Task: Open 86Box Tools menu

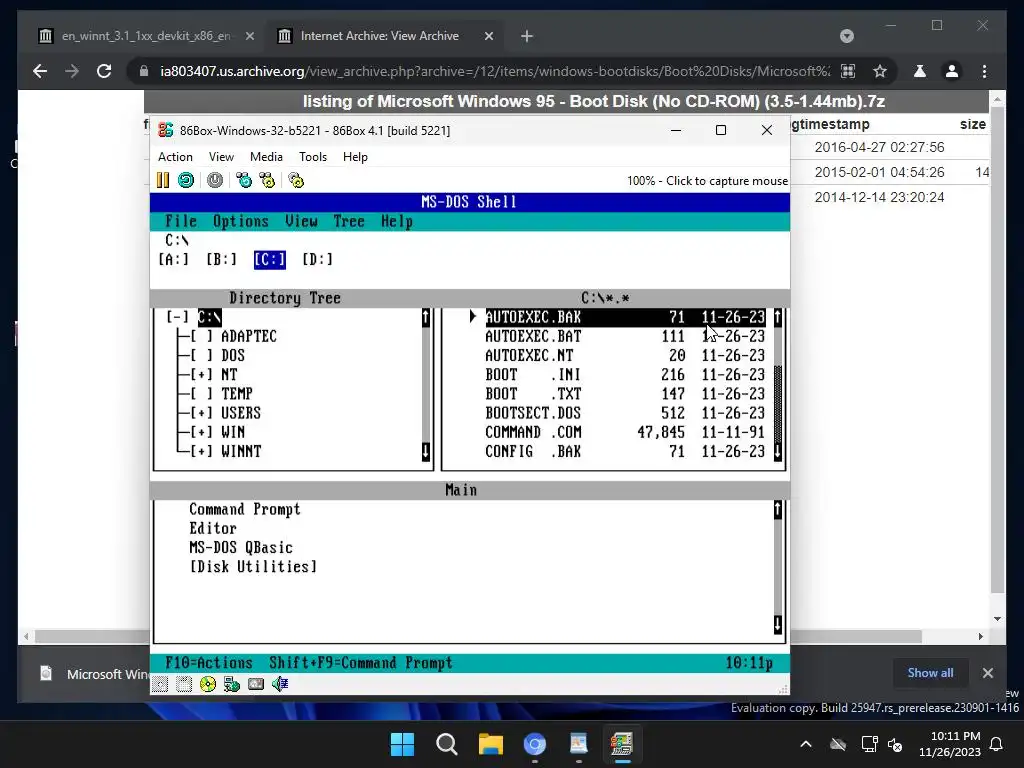Action: [313, 157]
